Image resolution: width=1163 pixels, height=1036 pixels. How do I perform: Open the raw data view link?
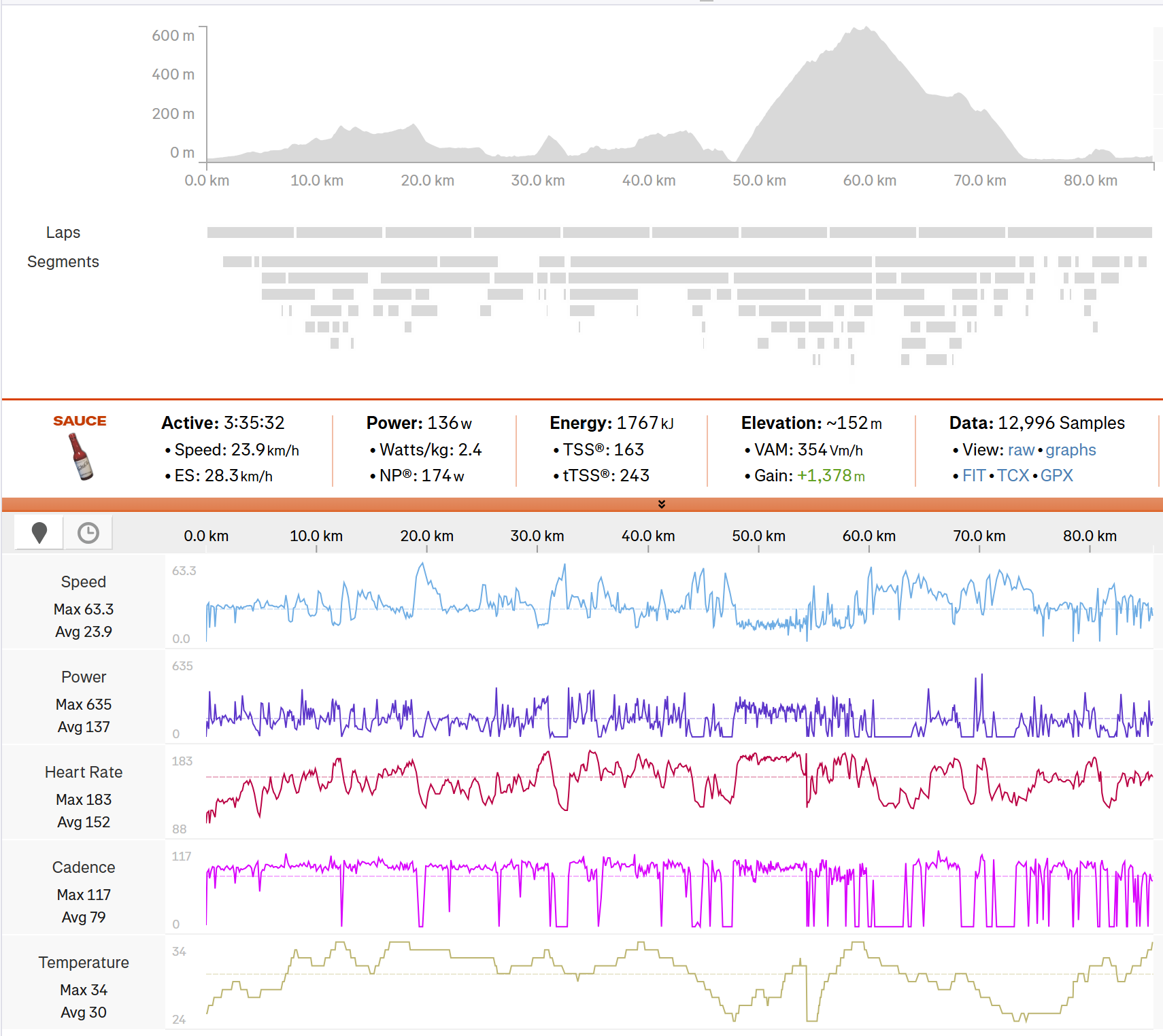(1021, 450)
